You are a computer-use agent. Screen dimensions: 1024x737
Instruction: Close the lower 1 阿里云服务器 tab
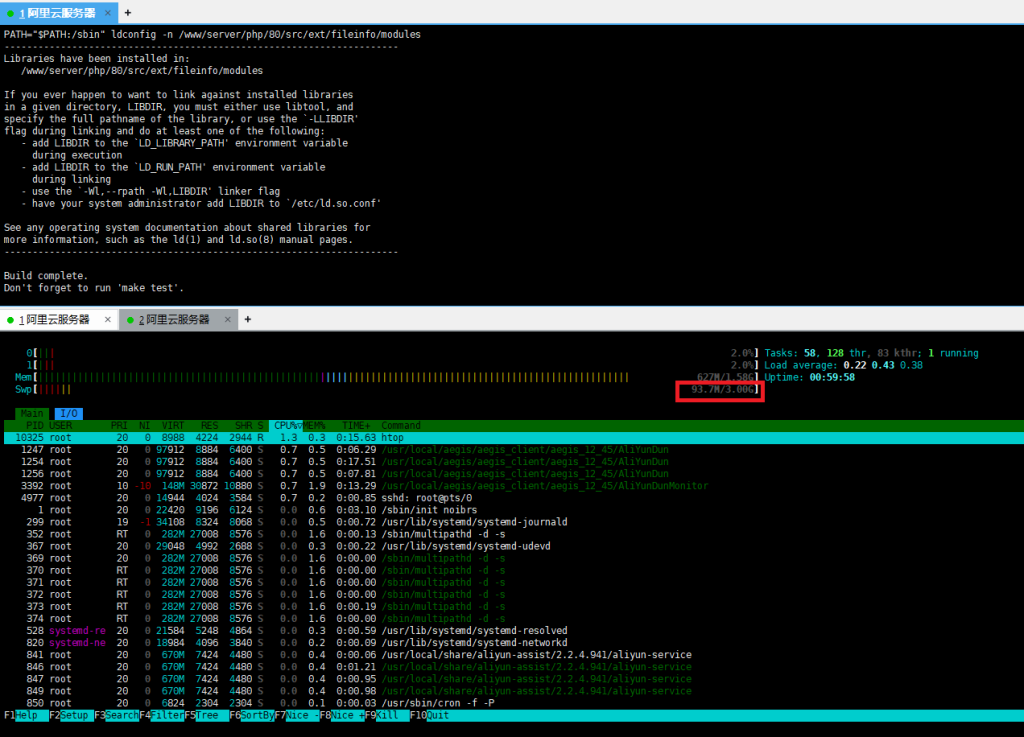click(108, 319)
